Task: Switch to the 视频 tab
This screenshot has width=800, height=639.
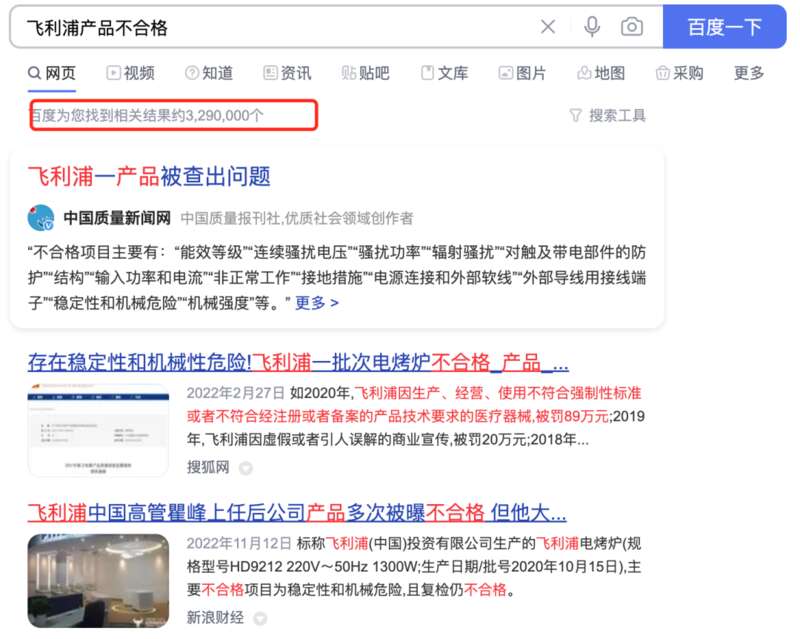Action: 130,73
